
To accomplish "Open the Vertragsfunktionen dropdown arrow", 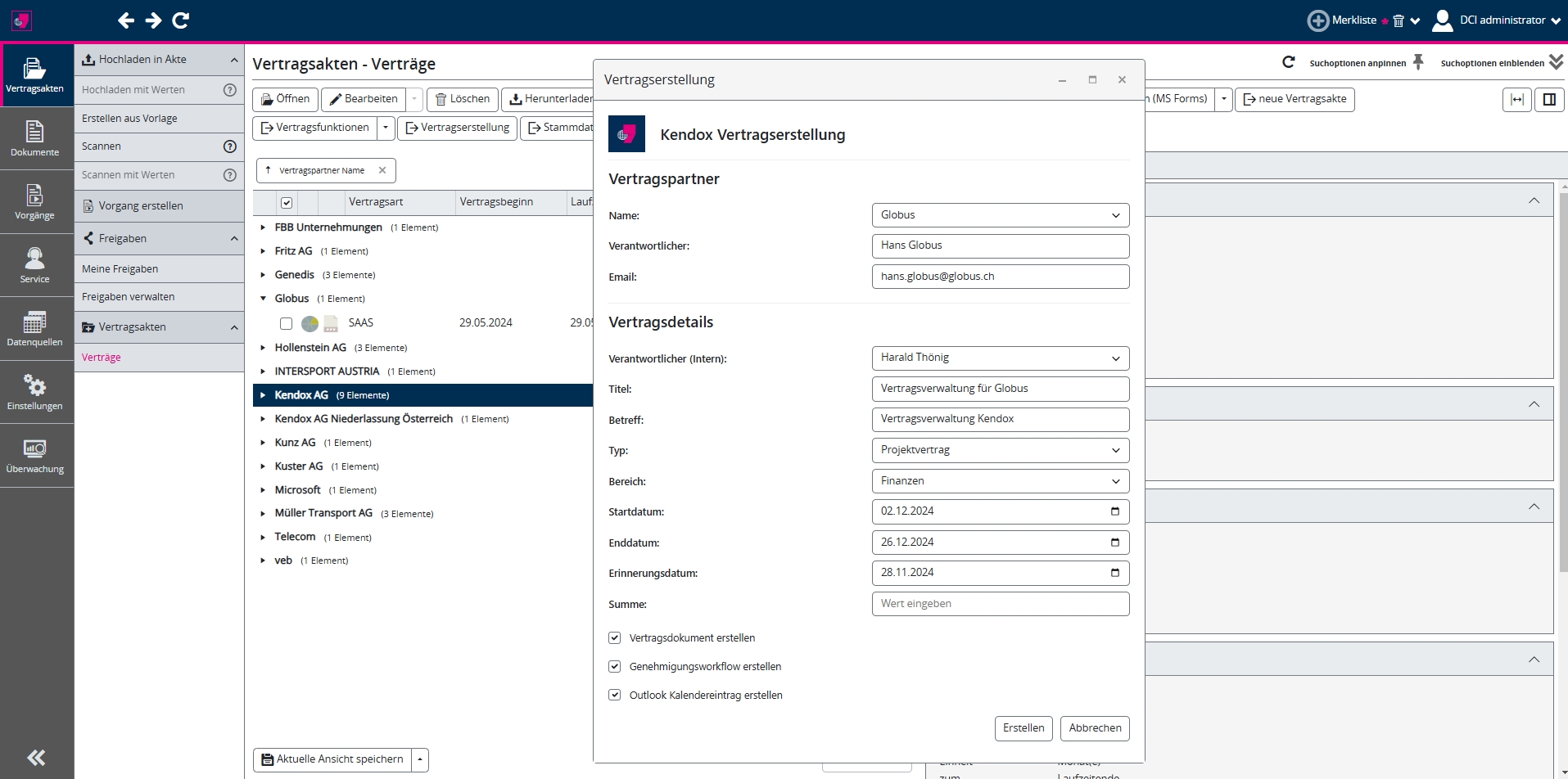I will tap(386, 128).
